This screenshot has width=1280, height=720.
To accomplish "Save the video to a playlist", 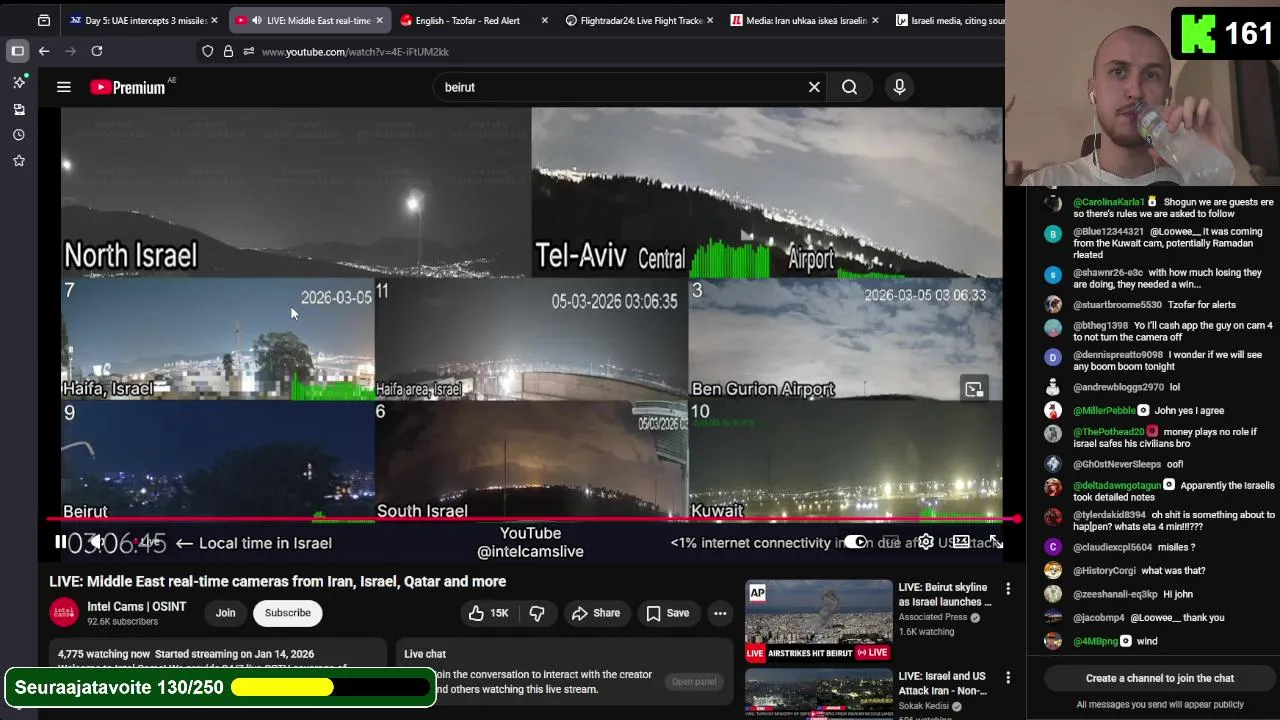I will 667,613.
